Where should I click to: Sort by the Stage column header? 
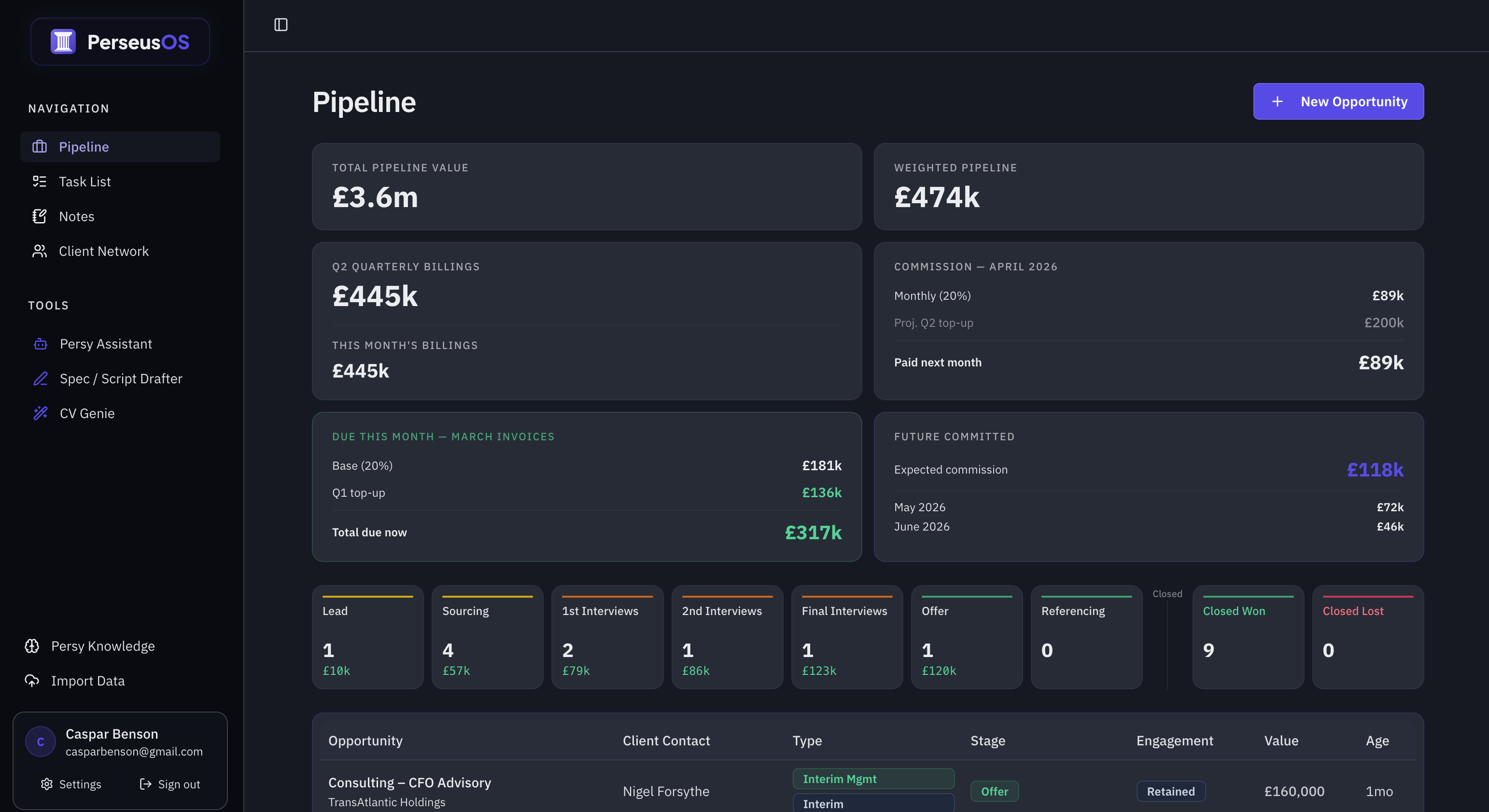[987, 741]
